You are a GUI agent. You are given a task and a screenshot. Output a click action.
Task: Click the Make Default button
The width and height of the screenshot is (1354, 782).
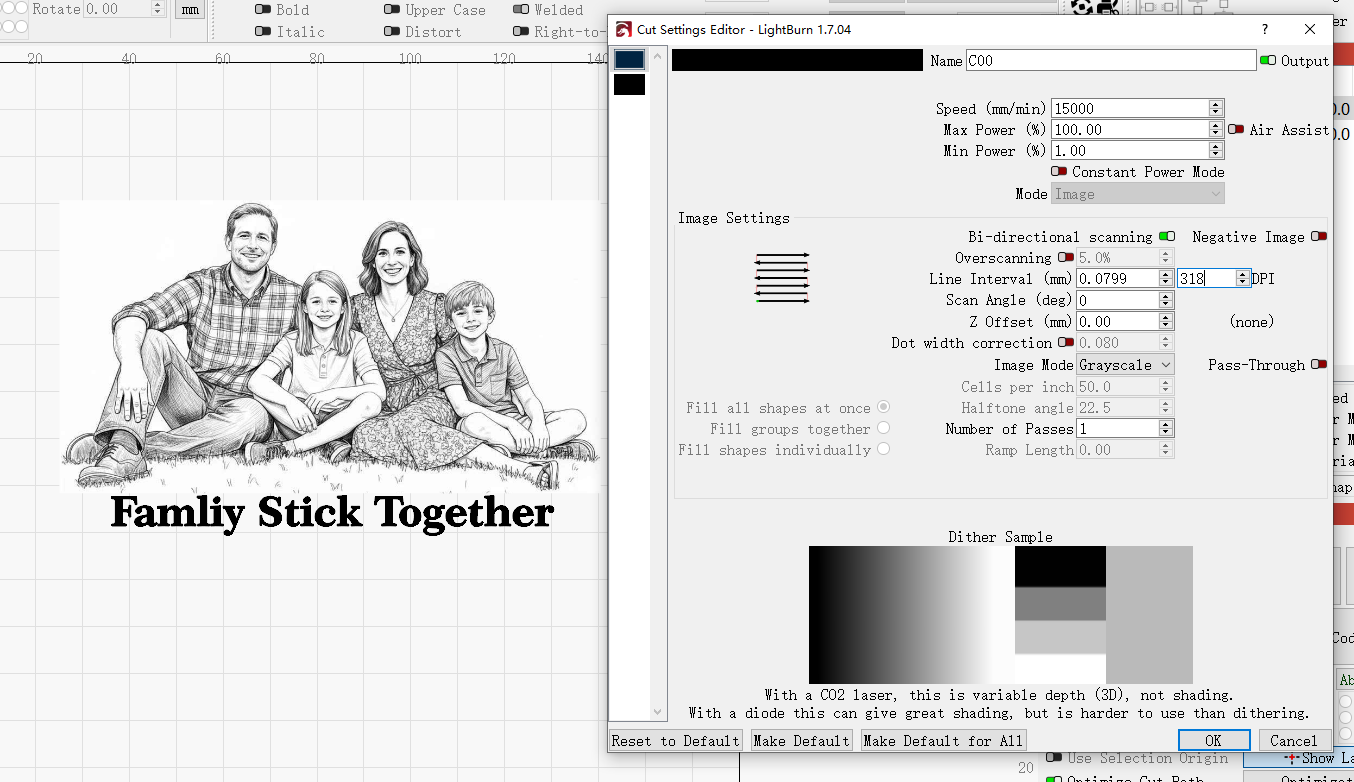coord(801,741)
